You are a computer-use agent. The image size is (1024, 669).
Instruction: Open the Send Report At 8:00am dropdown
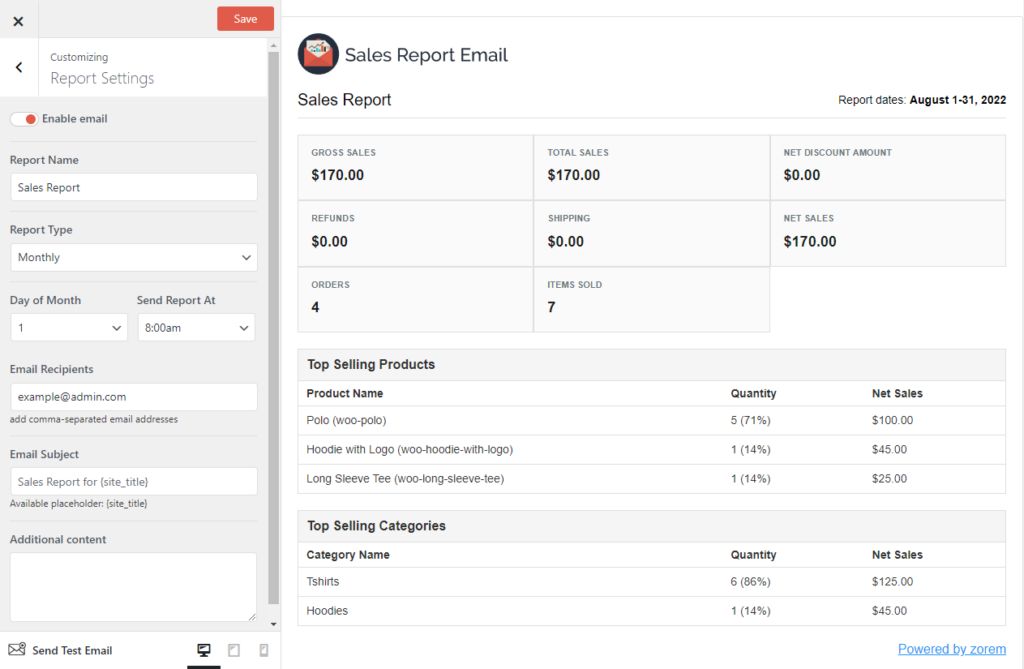pyautogui.click(x=196, y=327)
